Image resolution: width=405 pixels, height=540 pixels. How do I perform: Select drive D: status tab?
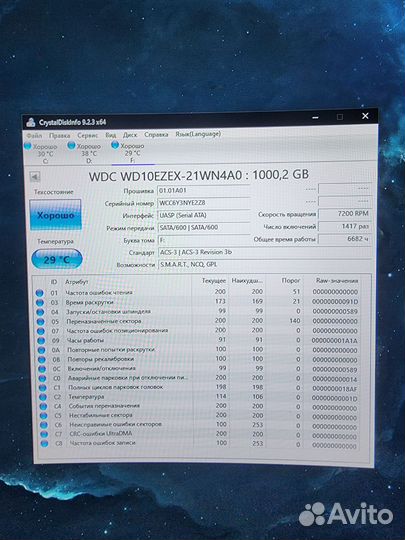point(85,153)
